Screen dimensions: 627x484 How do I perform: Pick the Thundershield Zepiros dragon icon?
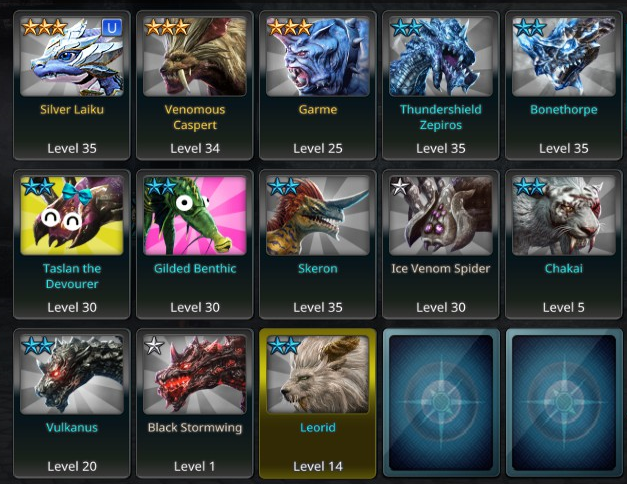(441, 56)
